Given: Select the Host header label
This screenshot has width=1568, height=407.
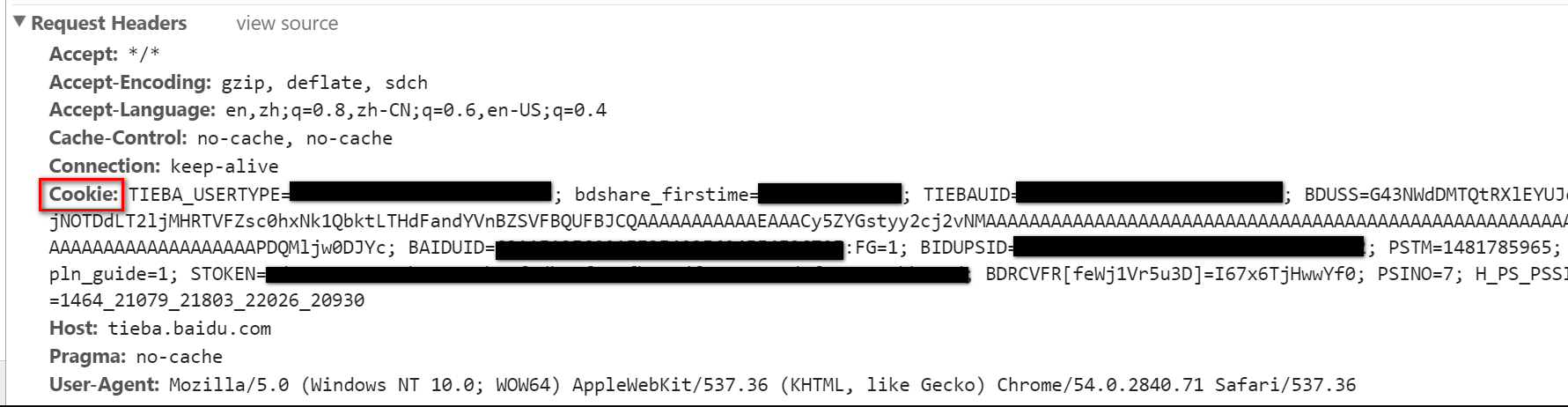Looking at the screenshot, I should (73, 328).
